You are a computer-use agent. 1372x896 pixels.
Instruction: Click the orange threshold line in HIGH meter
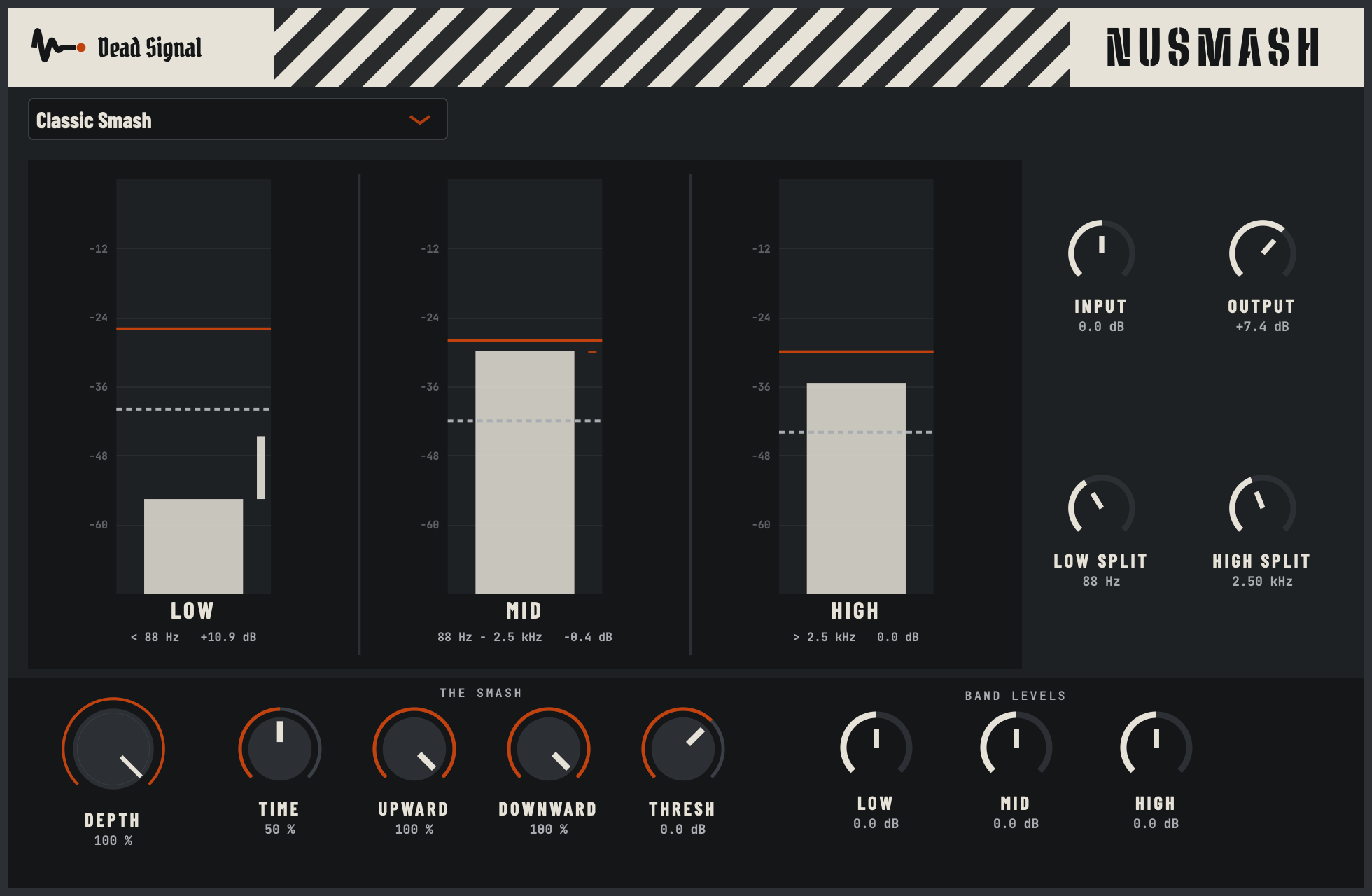coord(855,351)
